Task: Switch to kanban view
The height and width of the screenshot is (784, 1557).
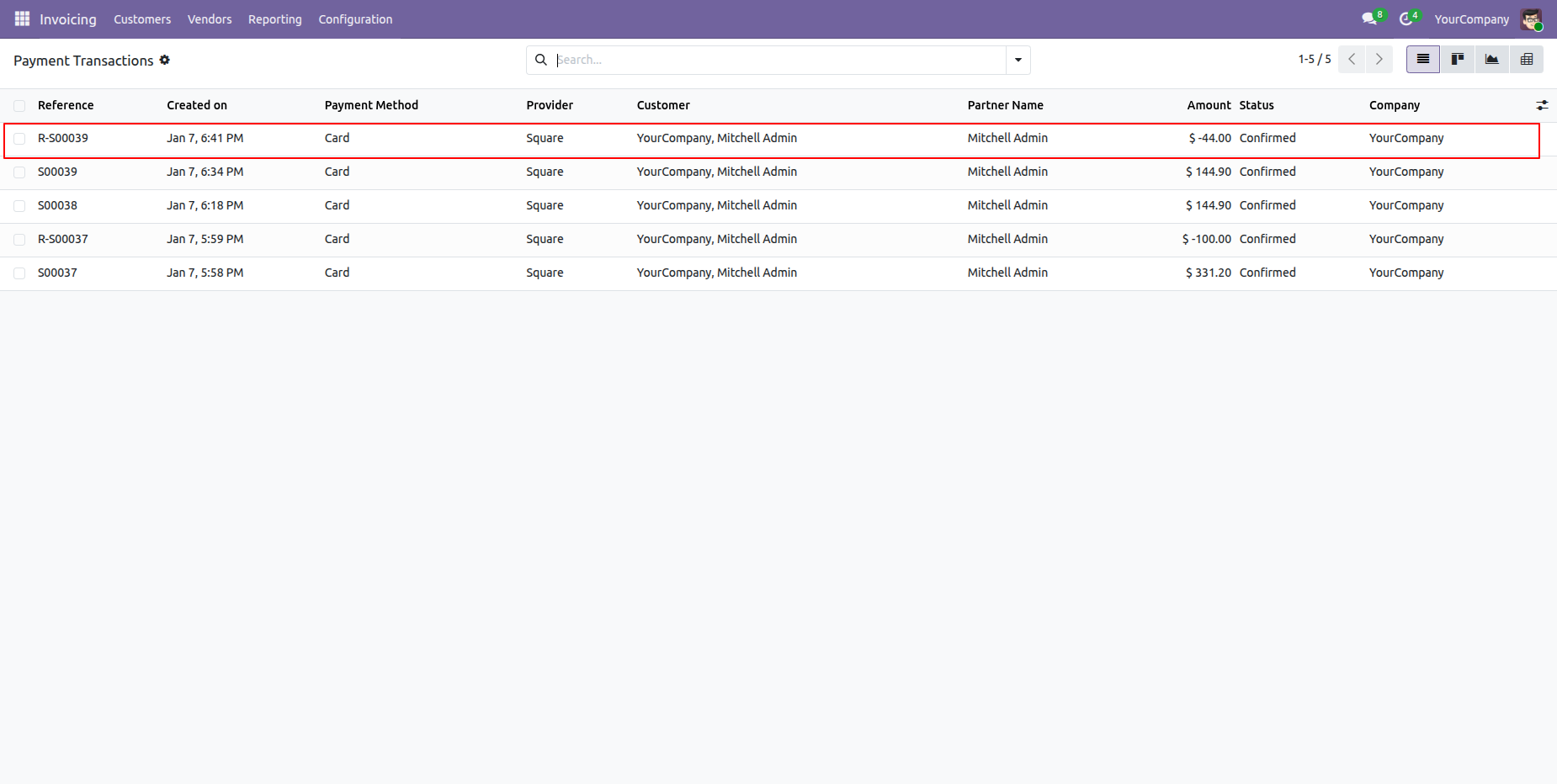Action: coord(1458,59)
